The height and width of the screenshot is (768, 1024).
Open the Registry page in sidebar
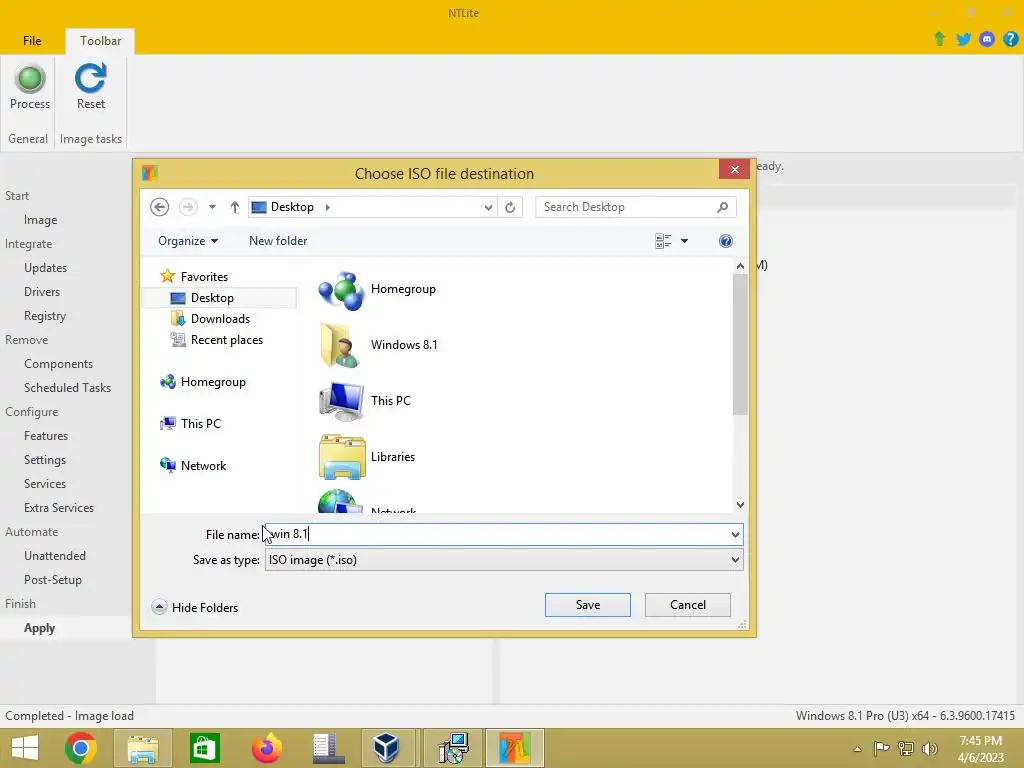tap(44, 316)
